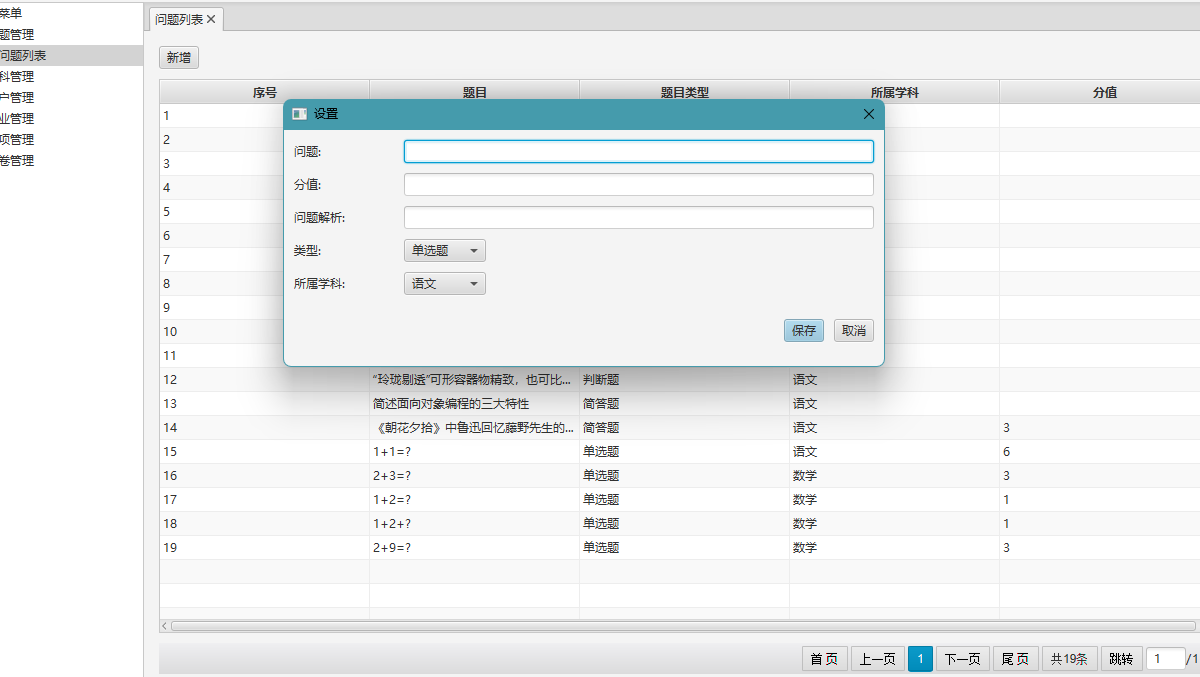Advance to 下一页 of results
Image resolution: width=1200 pixels, height=677 pixels.
pos(963,659)
